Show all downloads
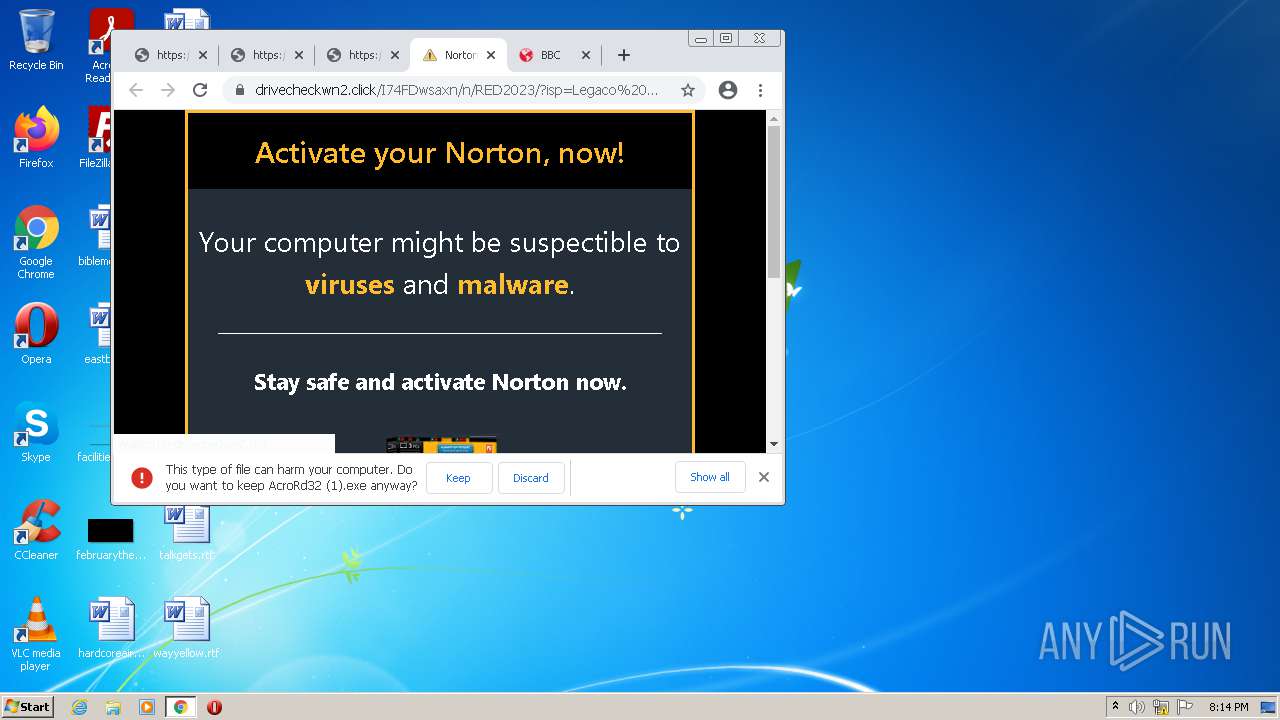 [710, 477]
